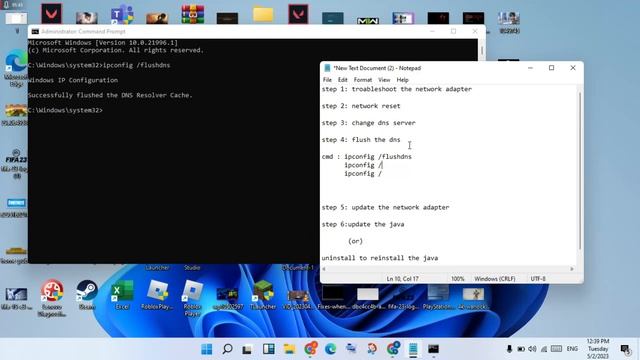Launch Microsoft Edge from the desktop shortcut

click(x=16, y=67)
